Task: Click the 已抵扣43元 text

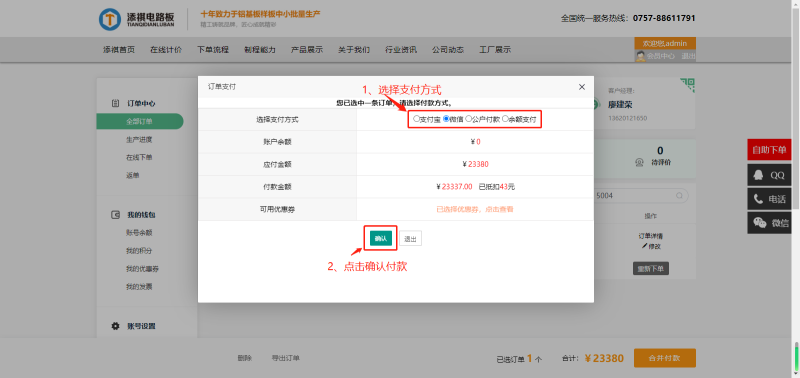Action: pyautogui.click(x=497, y=187)
